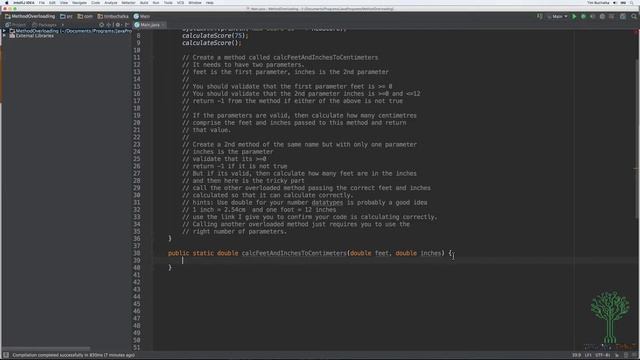Open the UTF-8 encoding selector
Image resolution: width=640 pixels, height=360 pixels.
(602, 355)
